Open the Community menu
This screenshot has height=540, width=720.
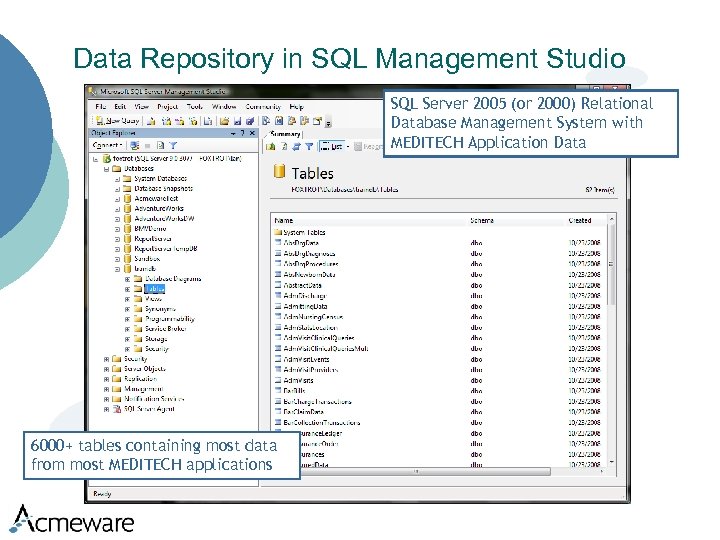[263, 107]
